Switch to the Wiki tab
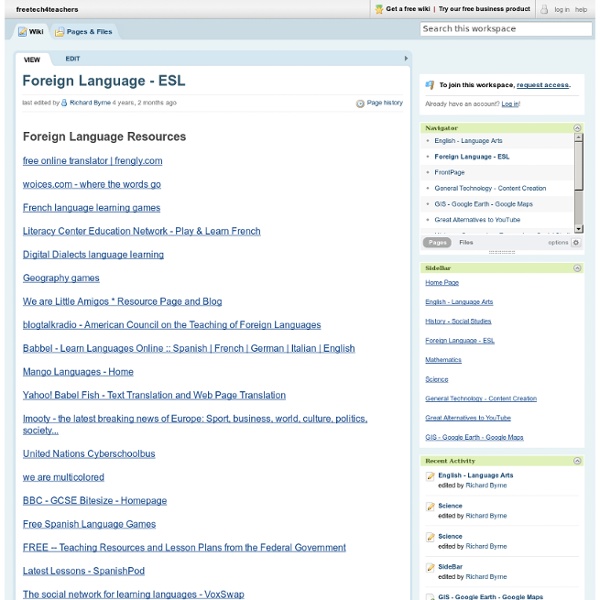The image size is (600, 600). click(x=31, y=32)
